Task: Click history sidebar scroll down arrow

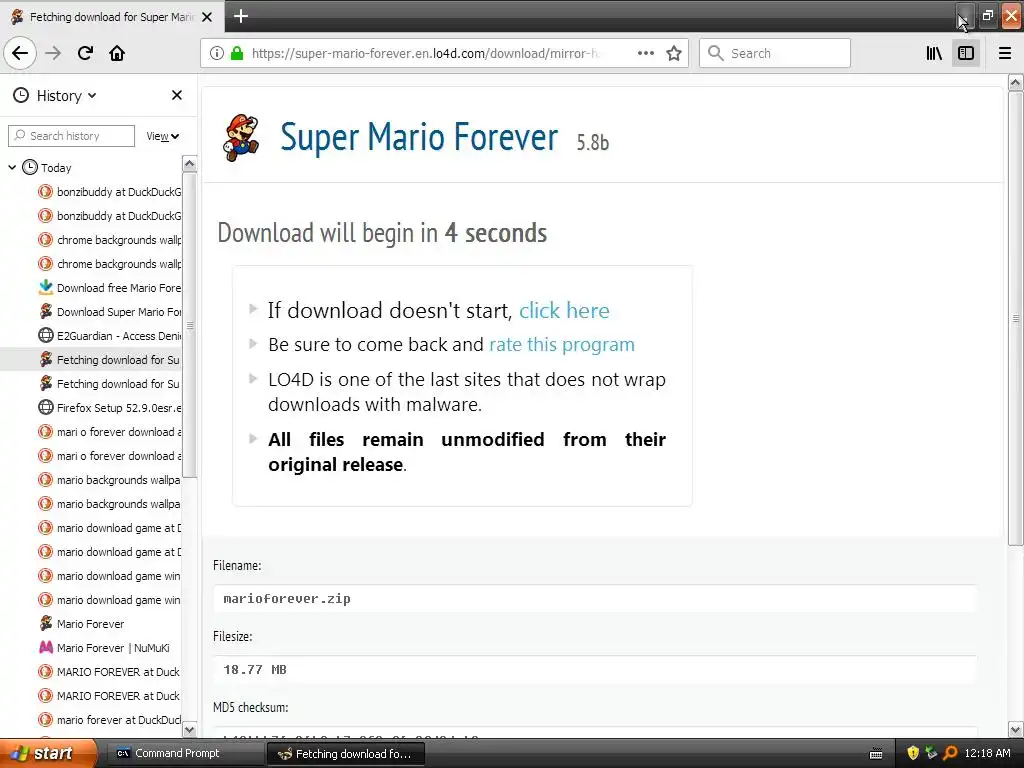Action: click(x=189, y=729)
